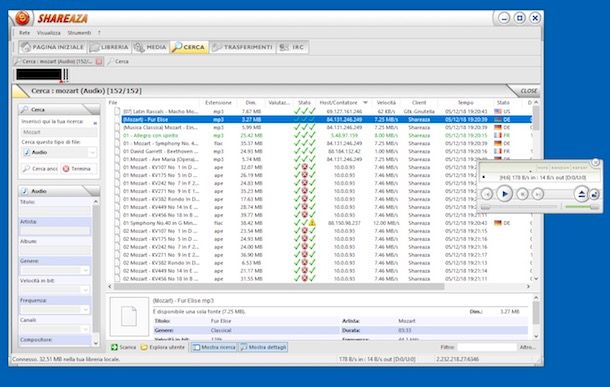Toggle the Mostra ricerca panel button
Image resolution: width=610 pixels, height=387 pixels.
(x=214, y=347)
